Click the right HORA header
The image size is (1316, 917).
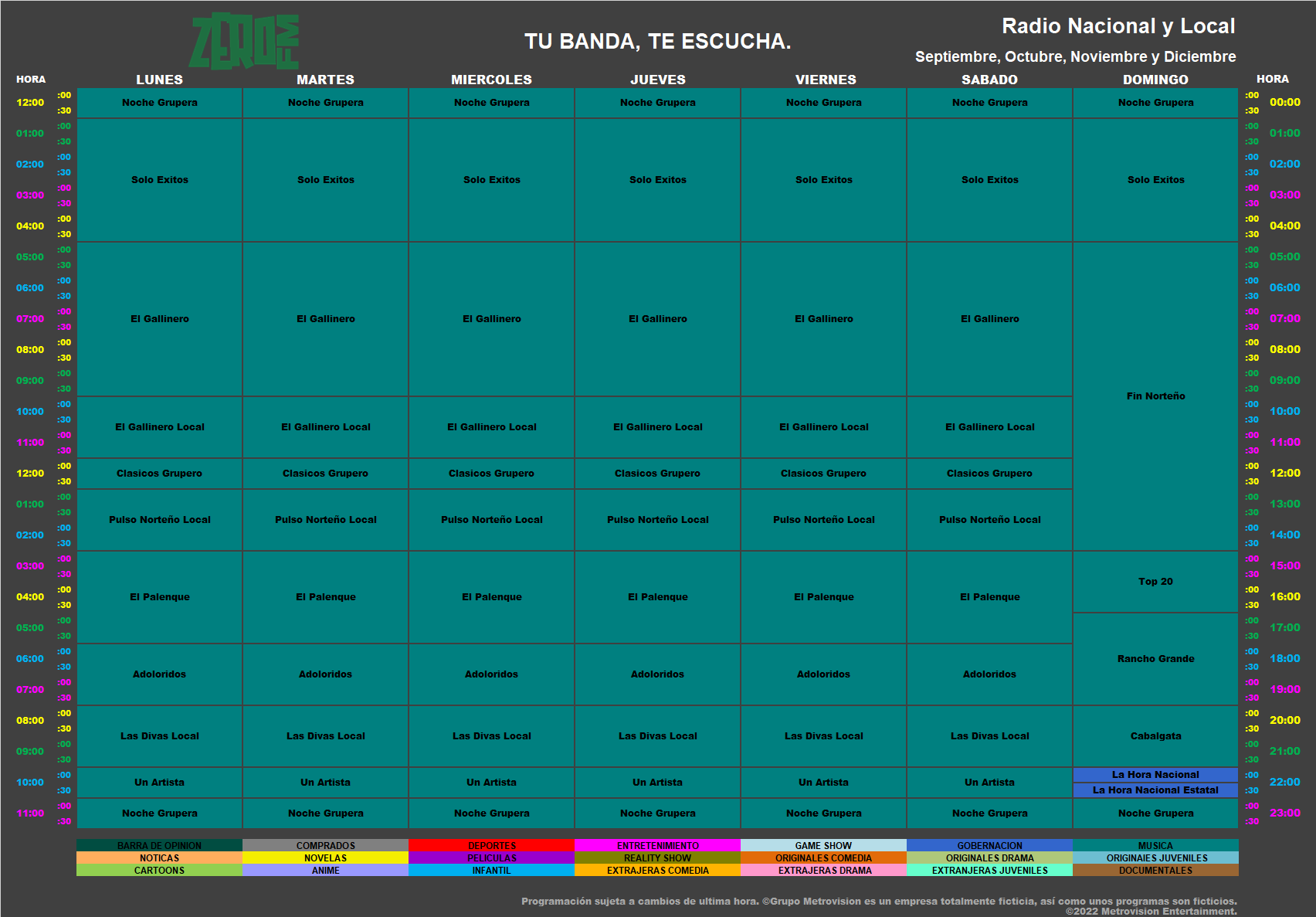tap(1273, 79)
